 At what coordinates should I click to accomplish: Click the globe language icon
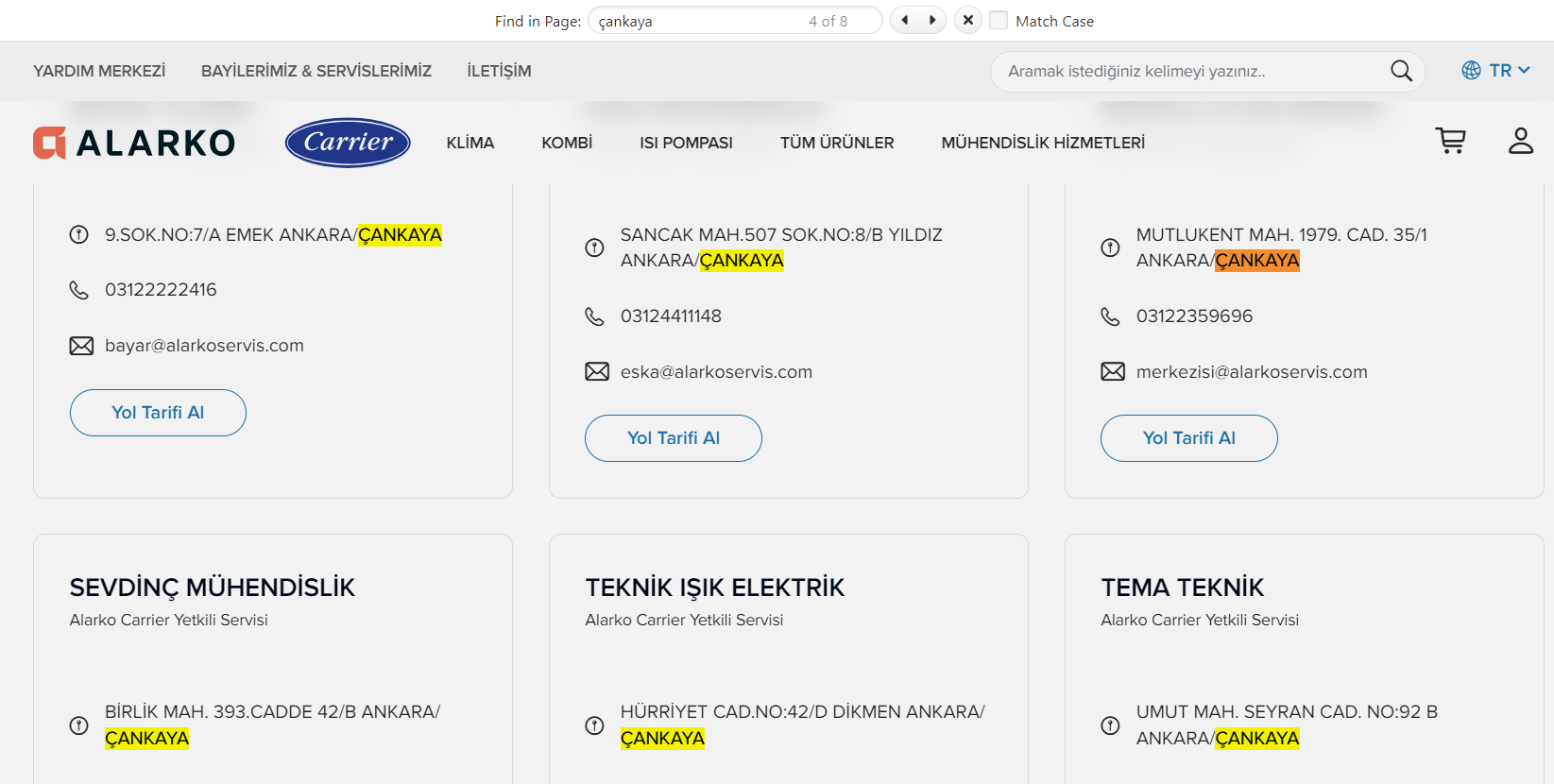coord(1471,70)
